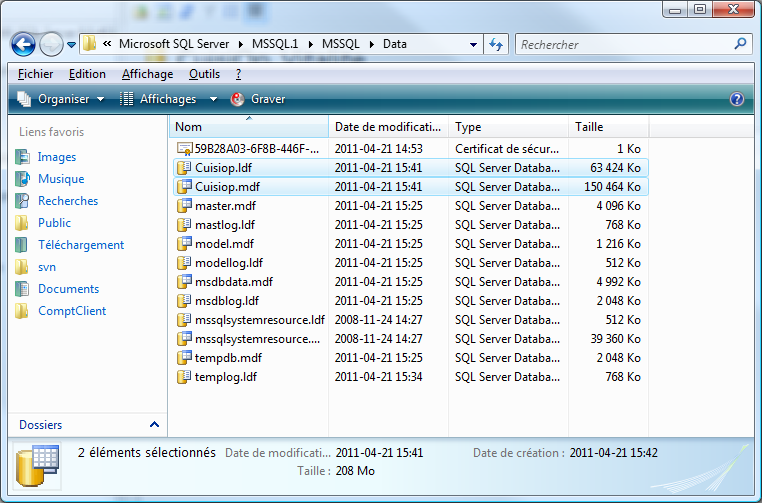Click the refresh arrows icon in address bar
The height and width of the screenshot is (503, 762).
click(496, 45)
